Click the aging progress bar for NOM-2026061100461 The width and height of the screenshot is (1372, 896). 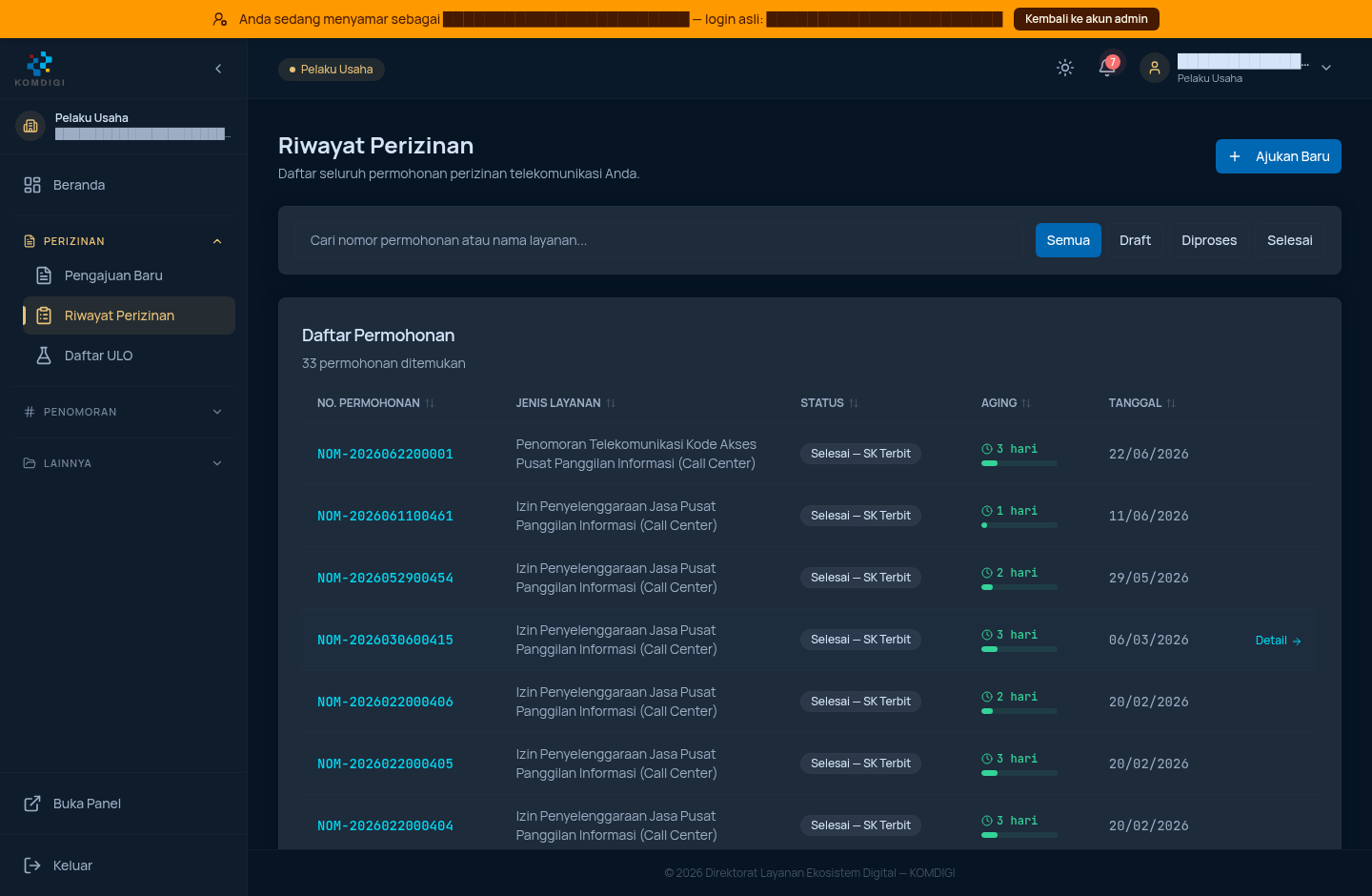pyautogui.click(x=1019, y=525)
